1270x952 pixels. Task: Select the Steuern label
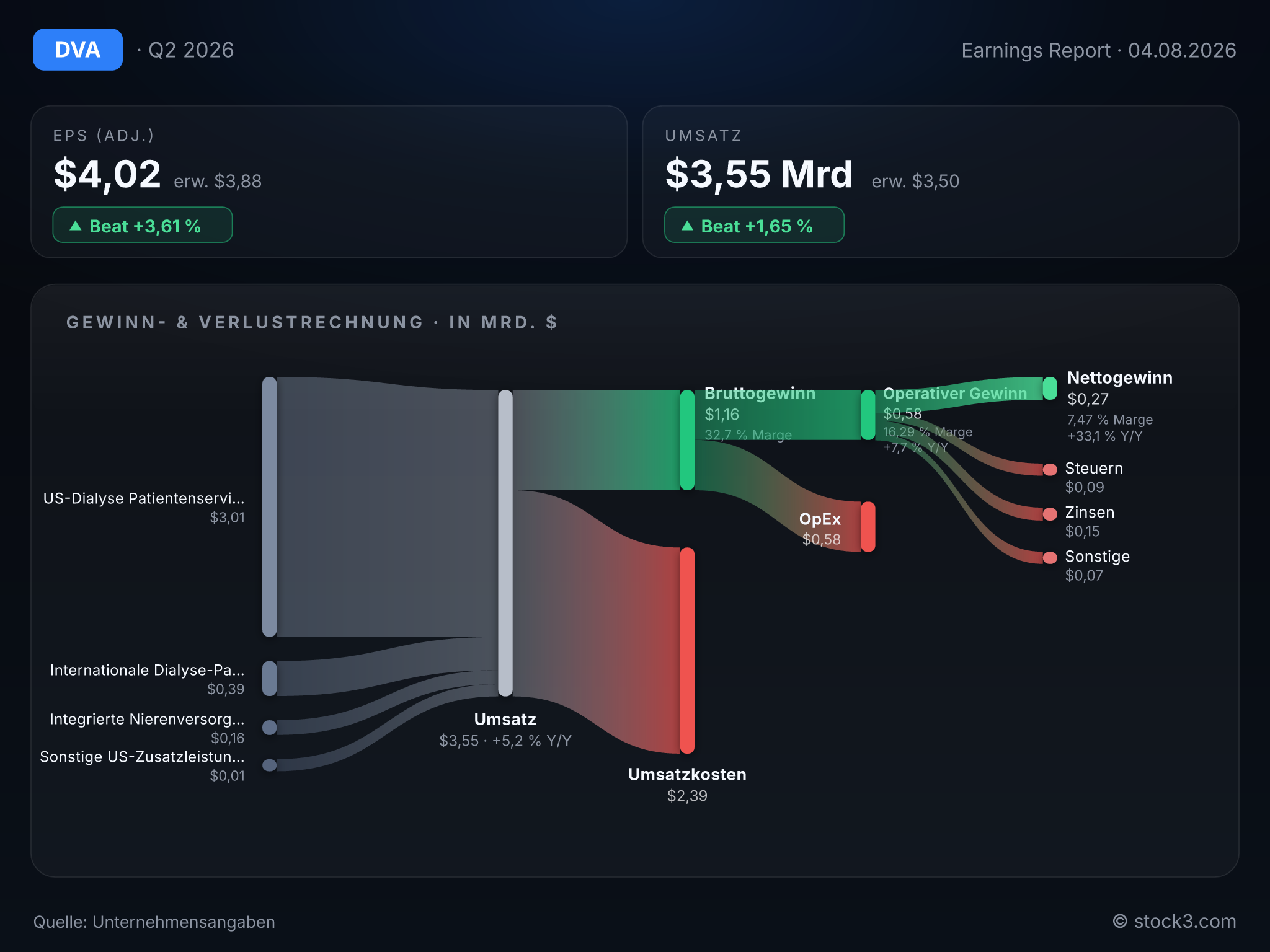1094,469
